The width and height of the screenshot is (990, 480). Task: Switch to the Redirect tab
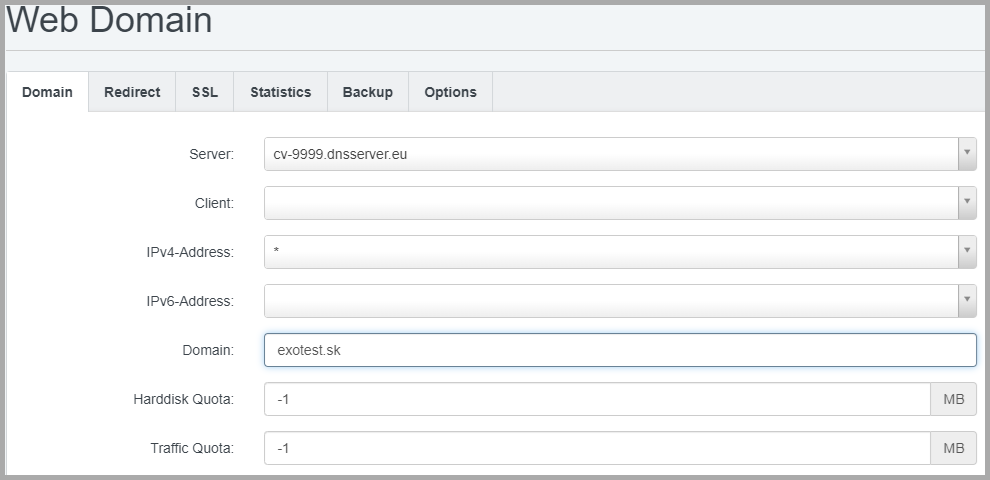pyautogui.click(x=132, y=92)
